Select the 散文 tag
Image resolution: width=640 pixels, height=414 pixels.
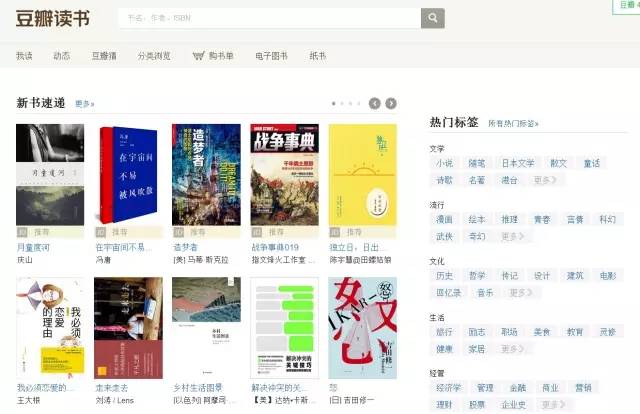(558, 163)
